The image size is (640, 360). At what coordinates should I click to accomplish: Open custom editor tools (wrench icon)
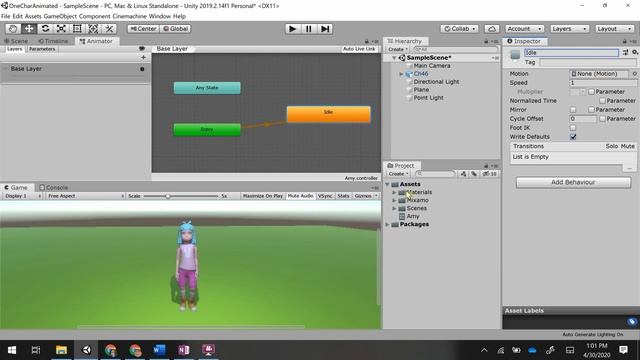click(109, 29)
